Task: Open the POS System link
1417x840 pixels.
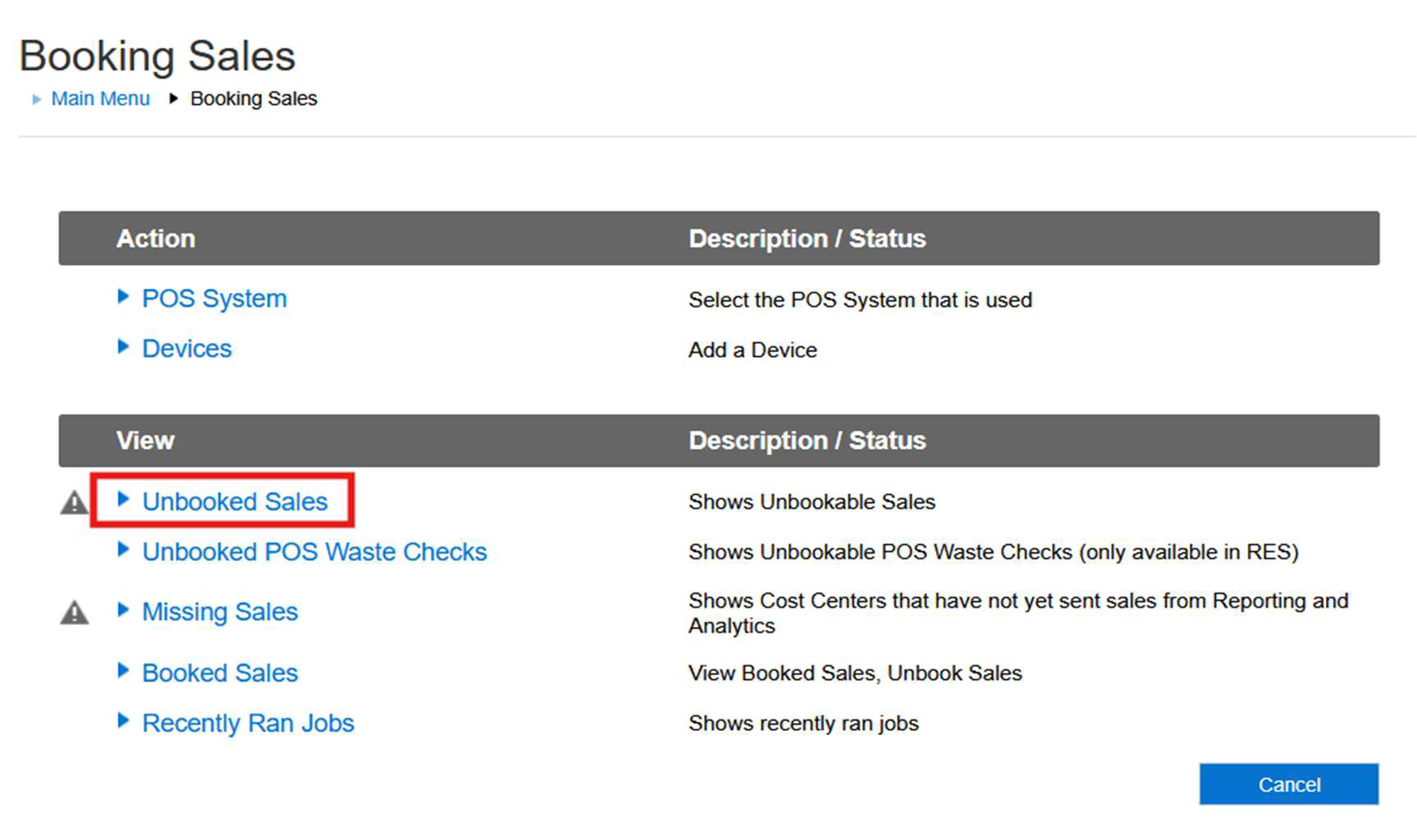Action: [x=214, y=299]
